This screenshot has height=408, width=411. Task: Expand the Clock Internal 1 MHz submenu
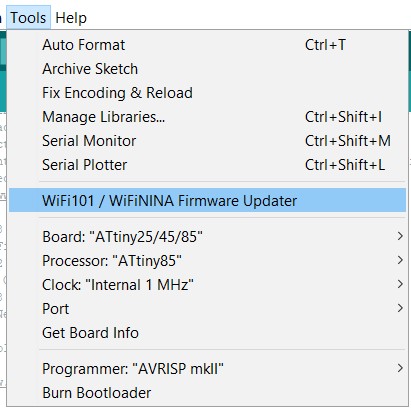[207, 285]
